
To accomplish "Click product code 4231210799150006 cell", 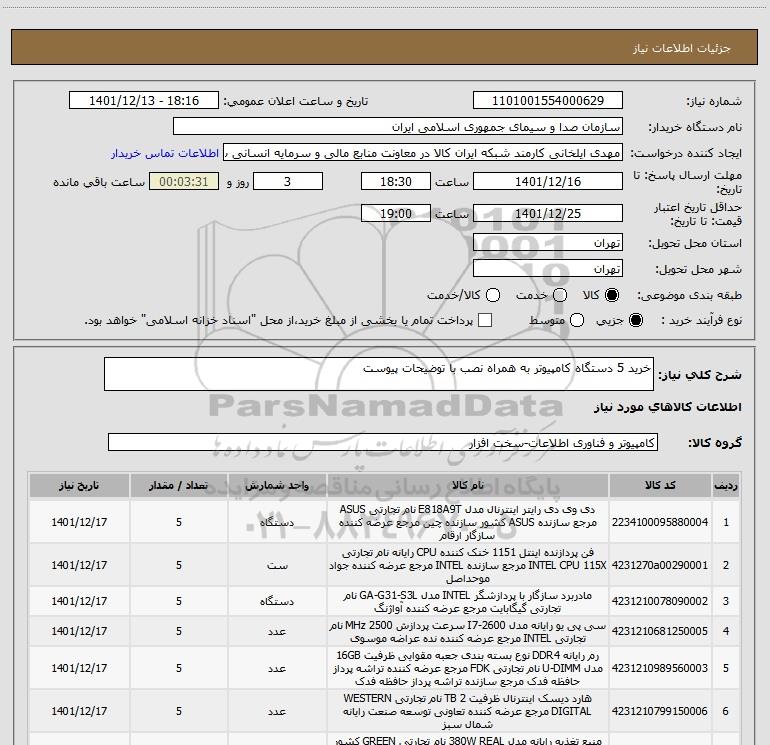I will [x=660, y=712].
